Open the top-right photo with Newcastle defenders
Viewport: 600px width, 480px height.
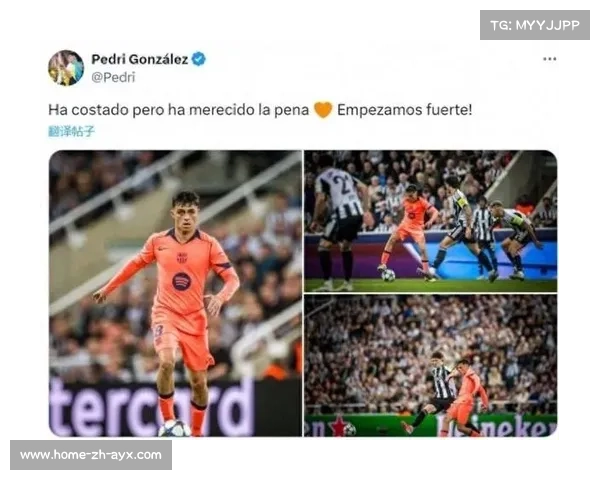point(431,221)
